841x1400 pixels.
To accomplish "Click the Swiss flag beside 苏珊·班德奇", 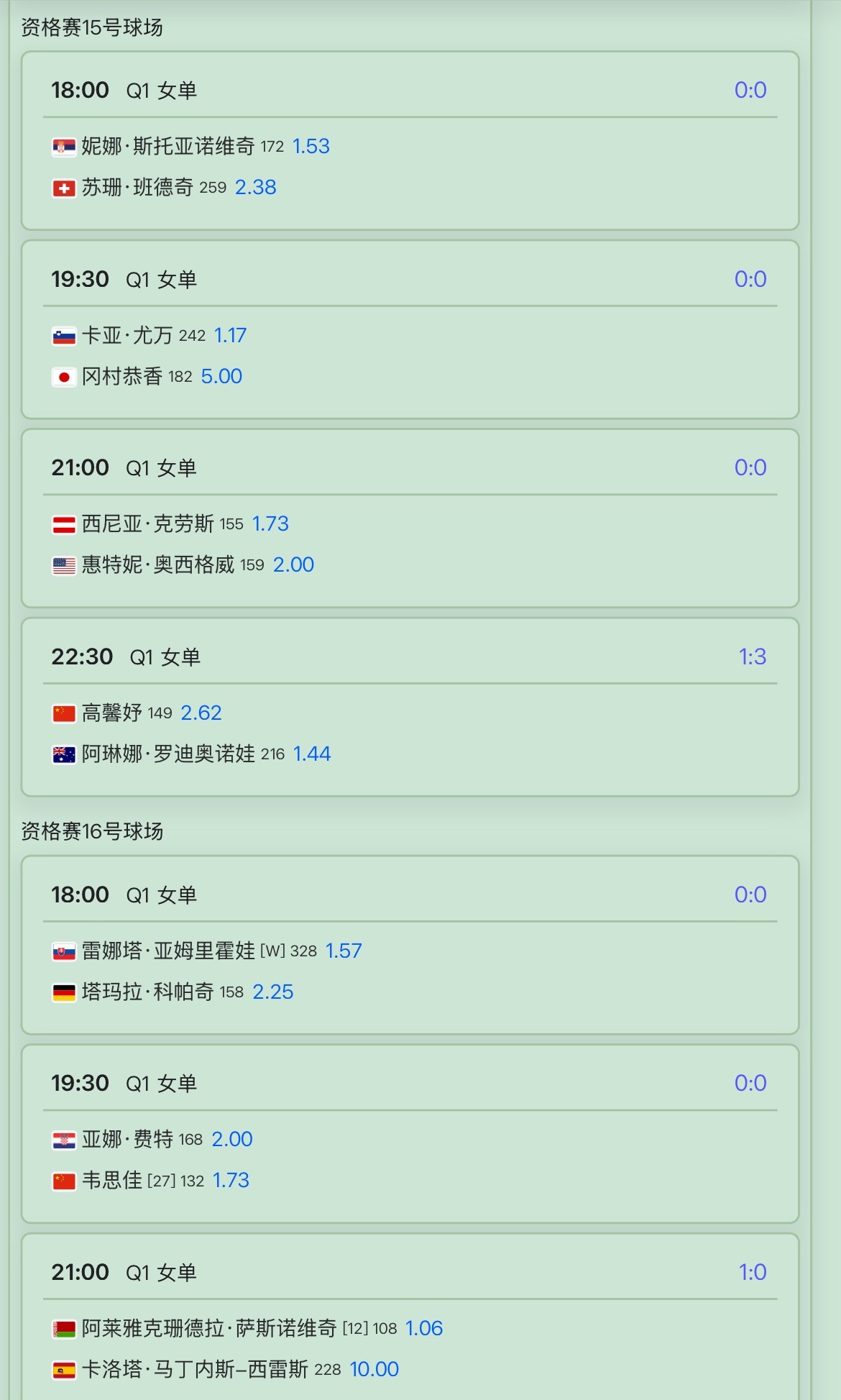I will [64, 188].
